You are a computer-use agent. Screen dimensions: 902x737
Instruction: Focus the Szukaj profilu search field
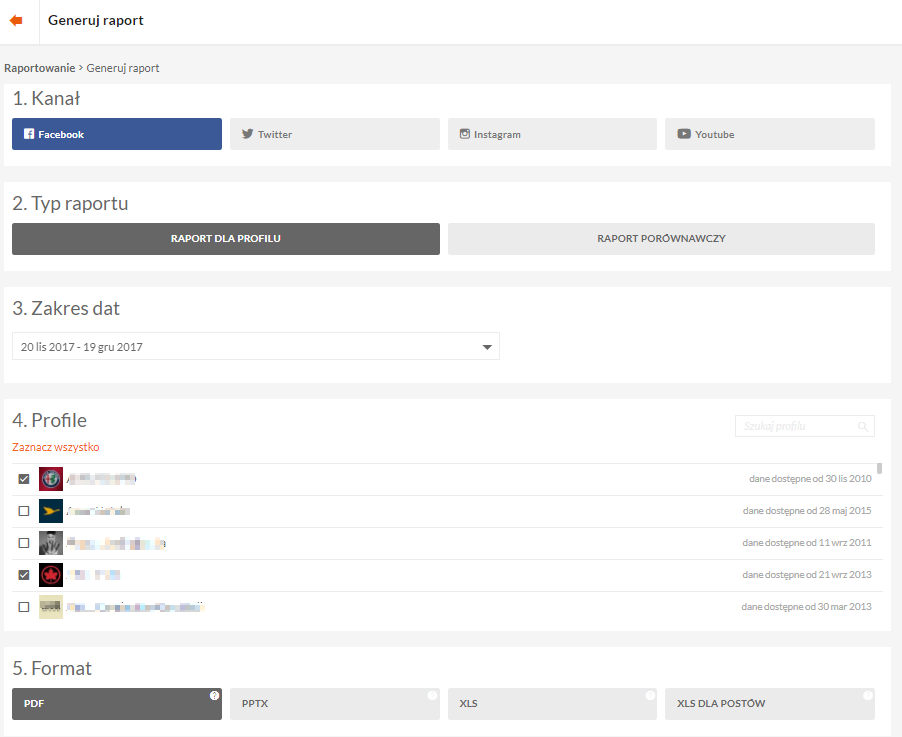pos(796,427)
